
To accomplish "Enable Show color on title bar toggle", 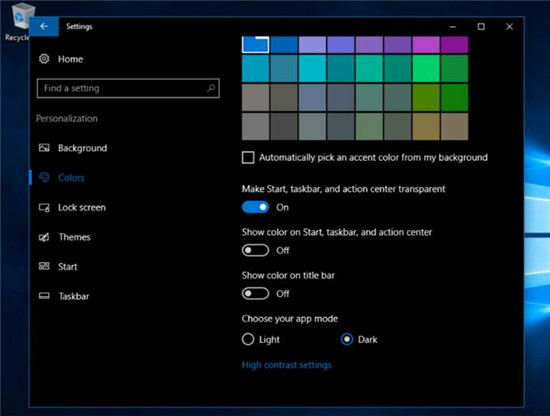I will click(255, 293).
